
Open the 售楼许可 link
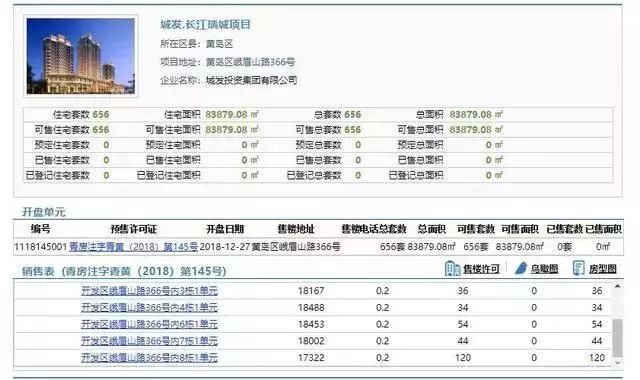coord(481,269)
